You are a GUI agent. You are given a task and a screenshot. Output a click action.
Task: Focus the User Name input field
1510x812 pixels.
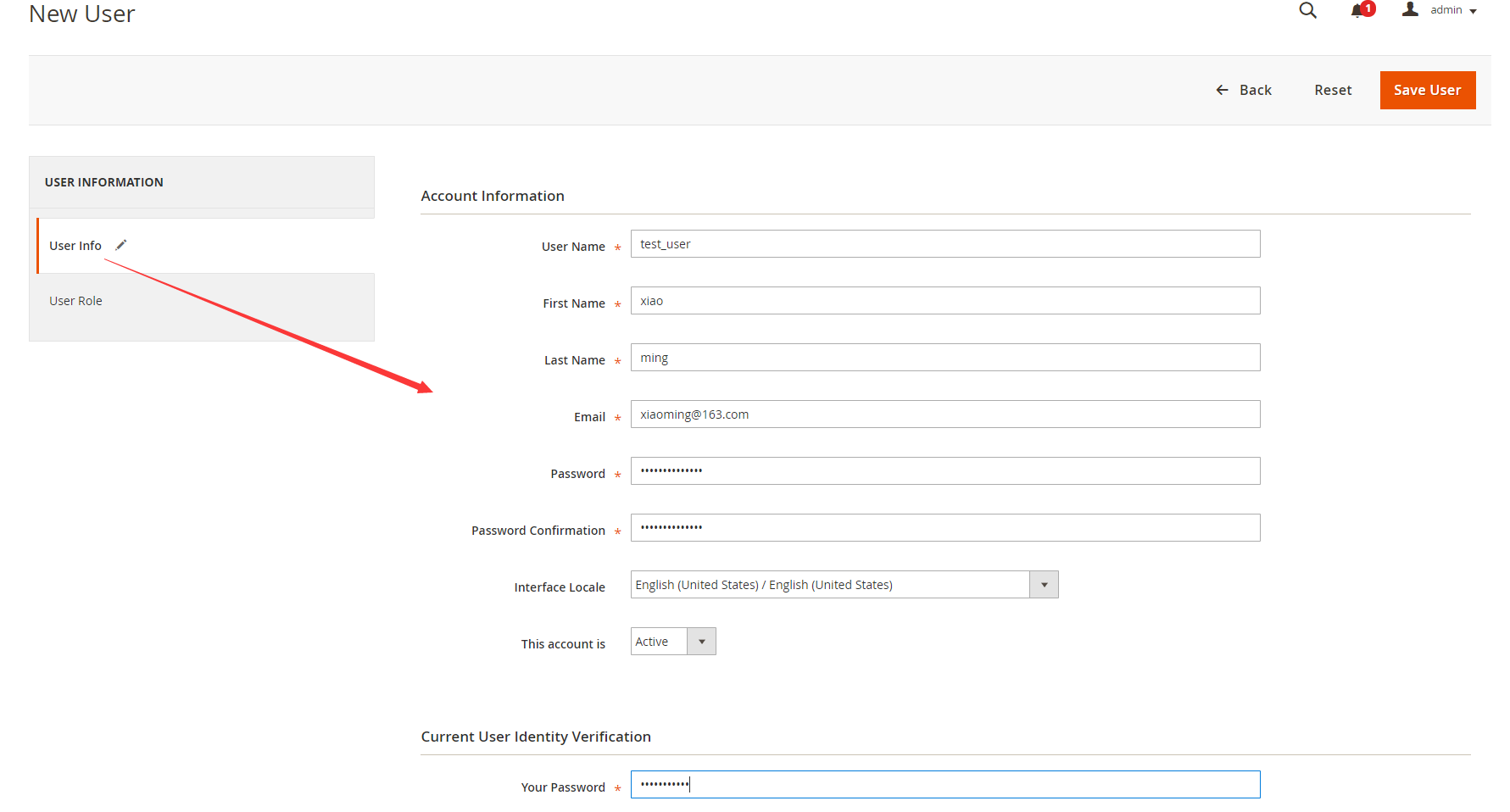(944, 244)
